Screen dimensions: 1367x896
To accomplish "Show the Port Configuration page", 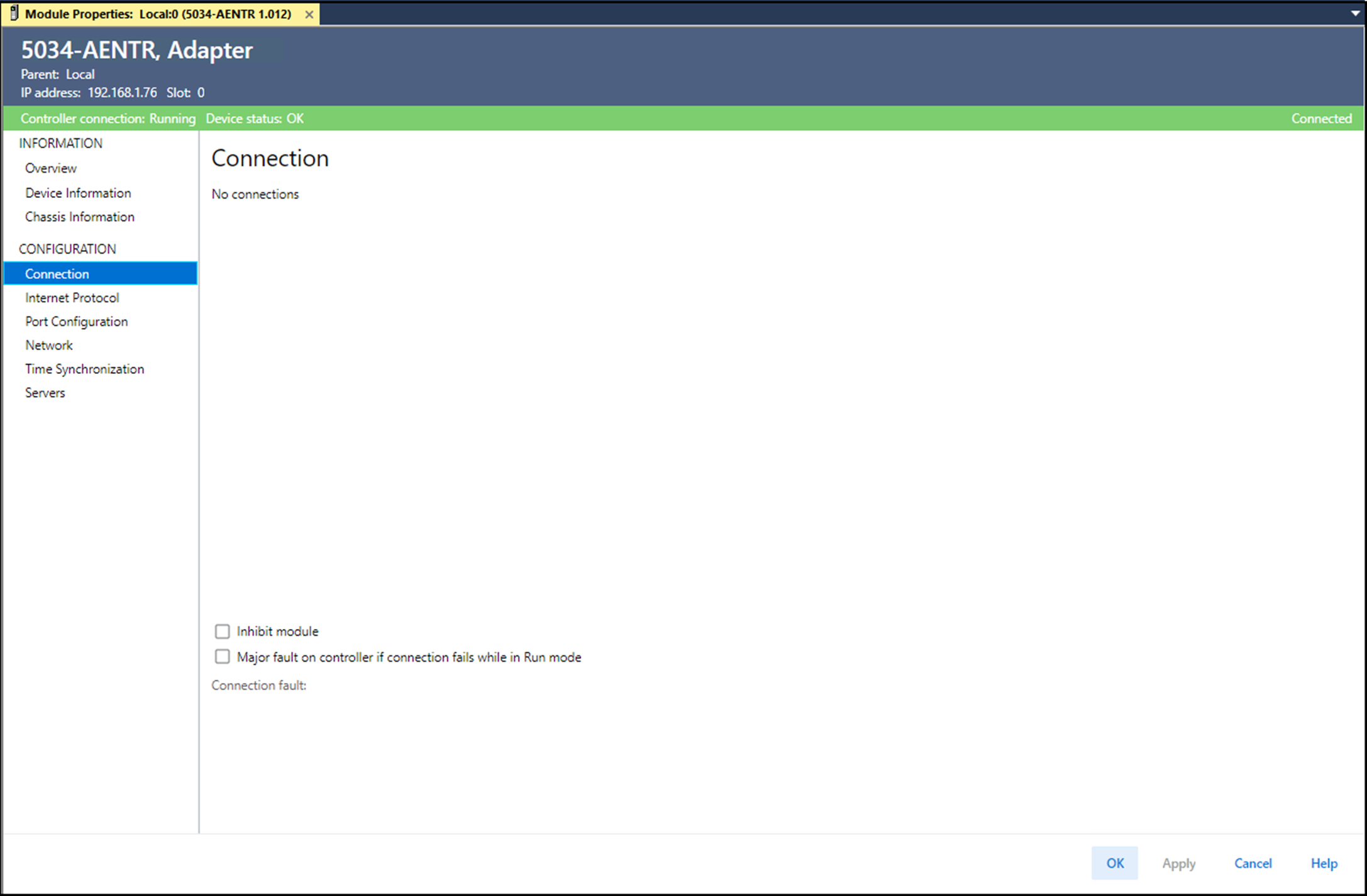I will coord(77,322).
